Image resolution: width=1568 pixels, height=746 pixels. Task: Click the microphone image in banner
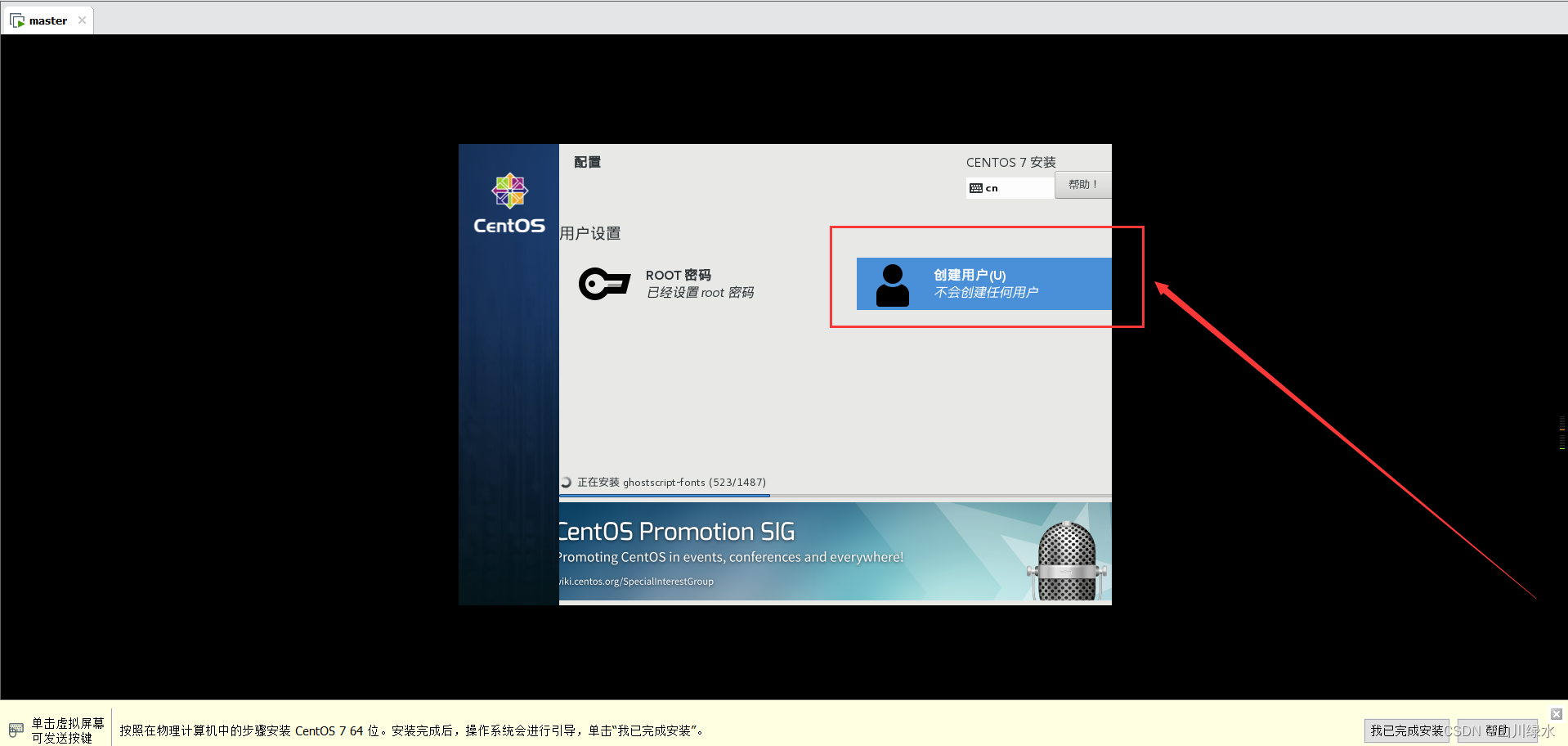[1067, 561]
